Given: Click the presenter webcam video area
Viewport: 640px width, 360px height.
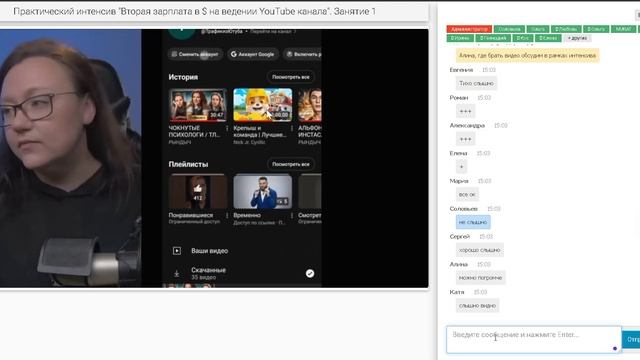Looking at the screenshot, I should (71, 158).
